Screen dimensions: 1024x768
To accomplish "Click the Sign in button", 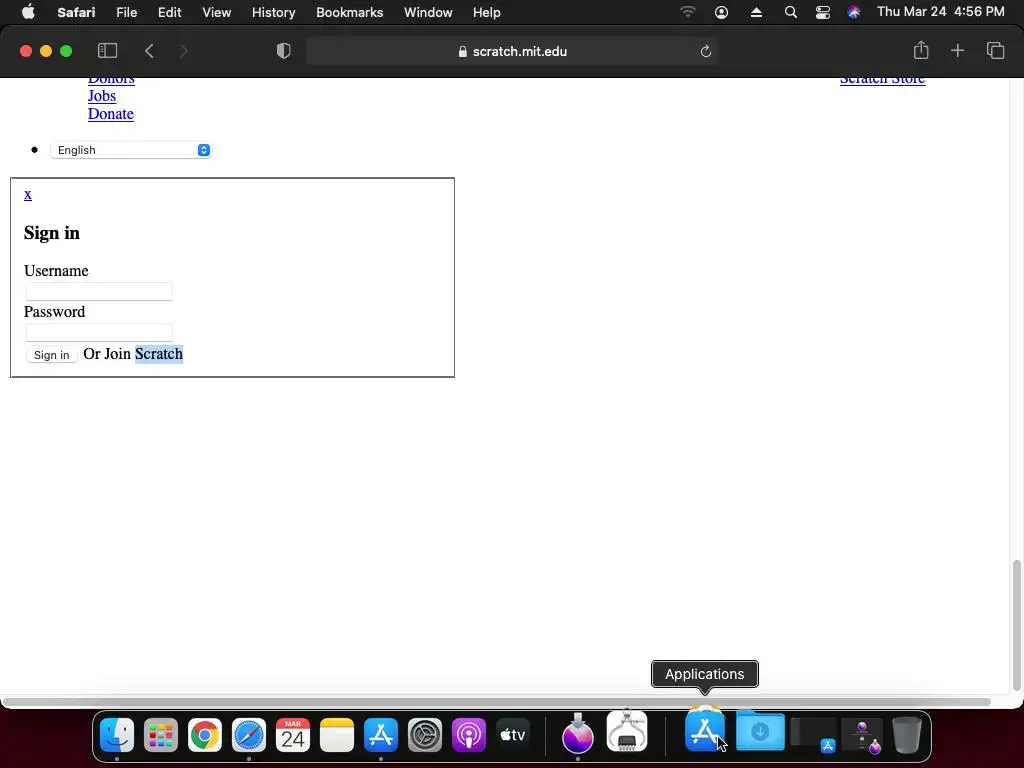I will (52, 355).
